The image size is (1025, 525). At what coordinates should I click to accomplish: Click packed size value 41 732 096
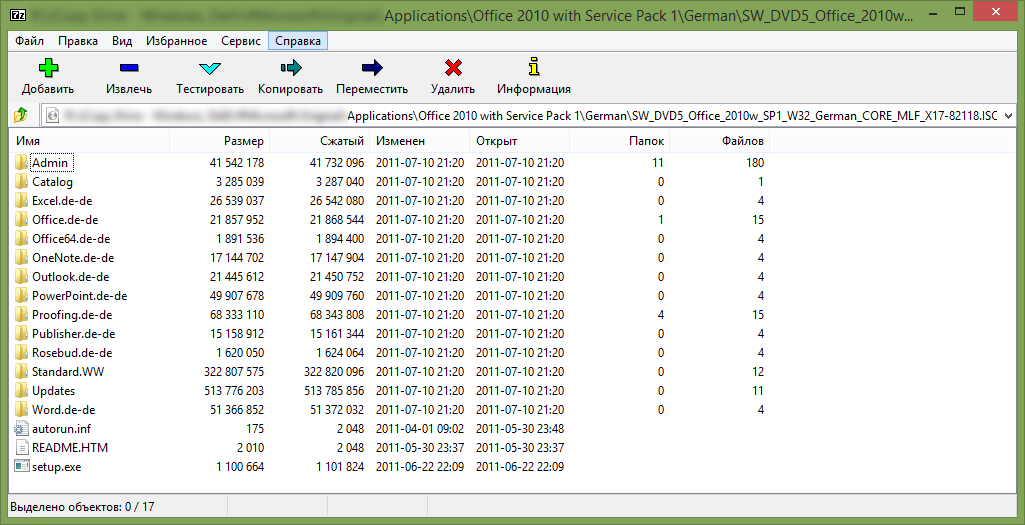(x=337, y=163)
